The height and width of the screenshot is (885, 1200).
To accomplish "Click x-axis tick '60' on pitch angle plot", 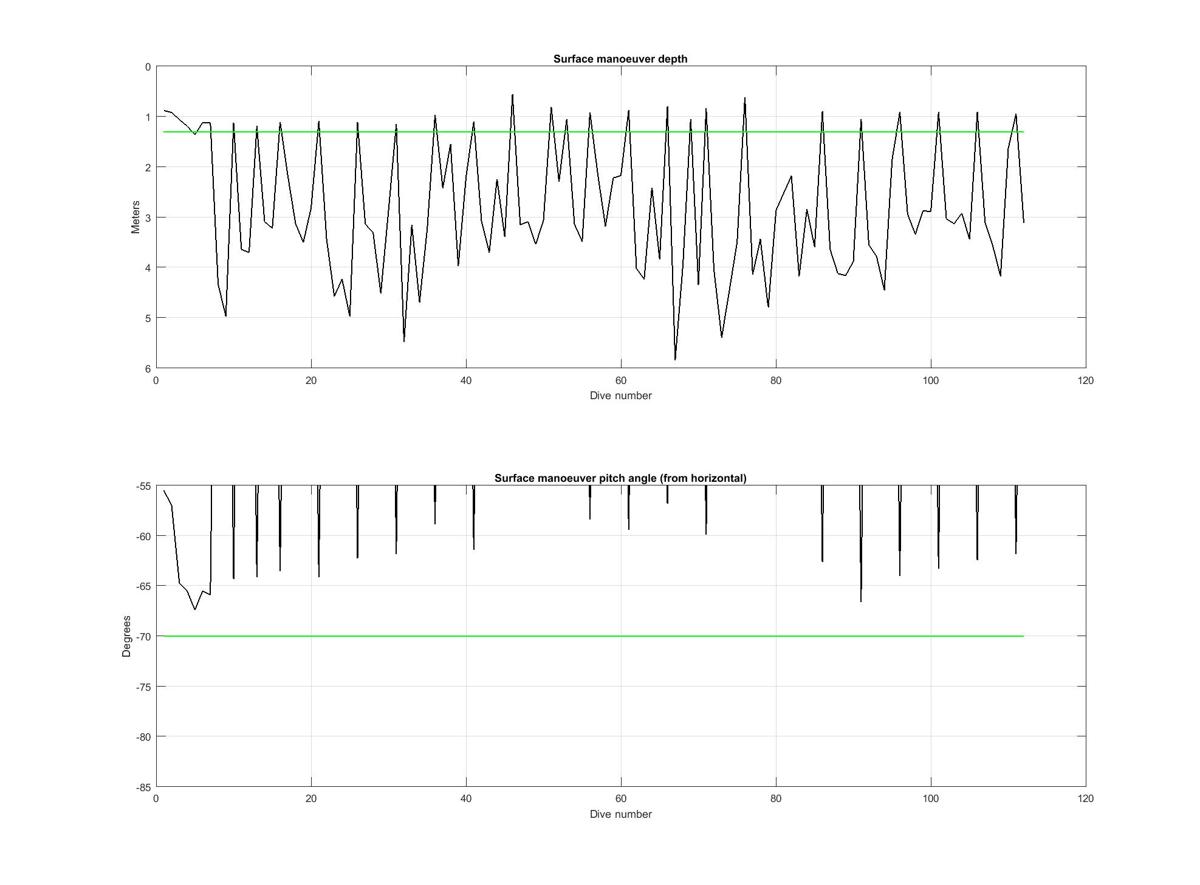I will coord(621,799).
